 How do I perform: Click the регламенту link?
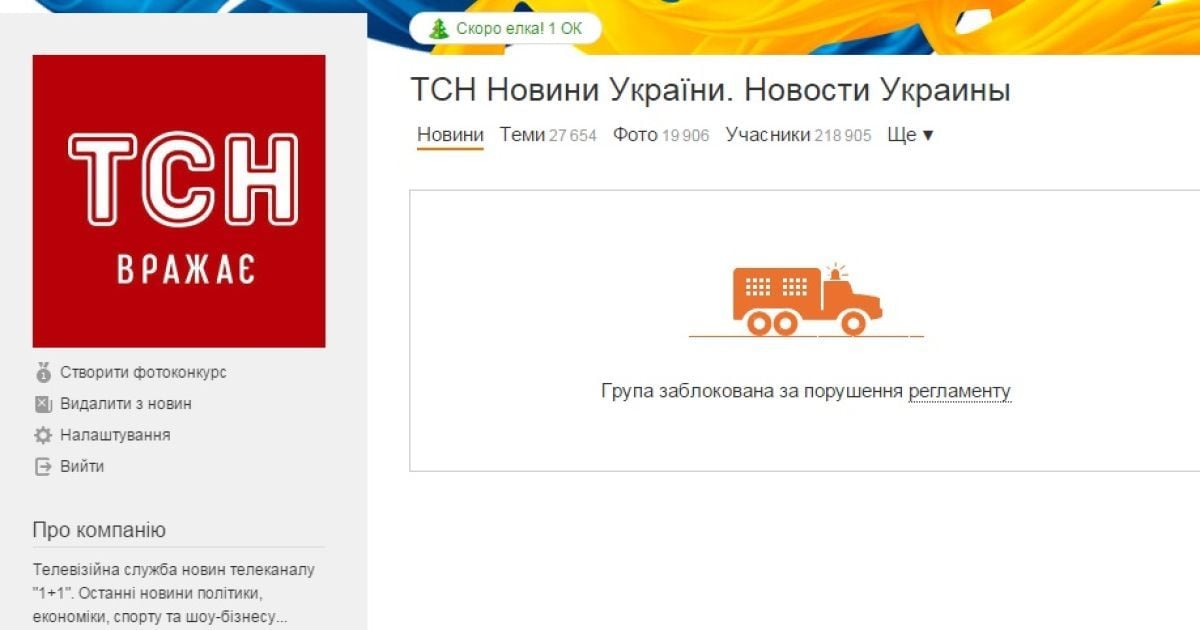[960, 392]
